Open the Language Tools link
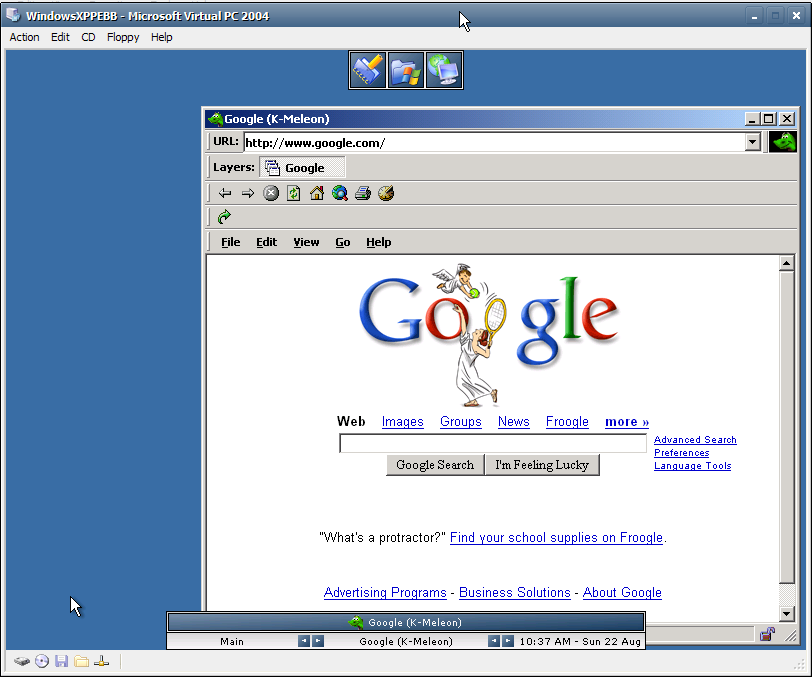812x677 pixels. pos(693,465)
